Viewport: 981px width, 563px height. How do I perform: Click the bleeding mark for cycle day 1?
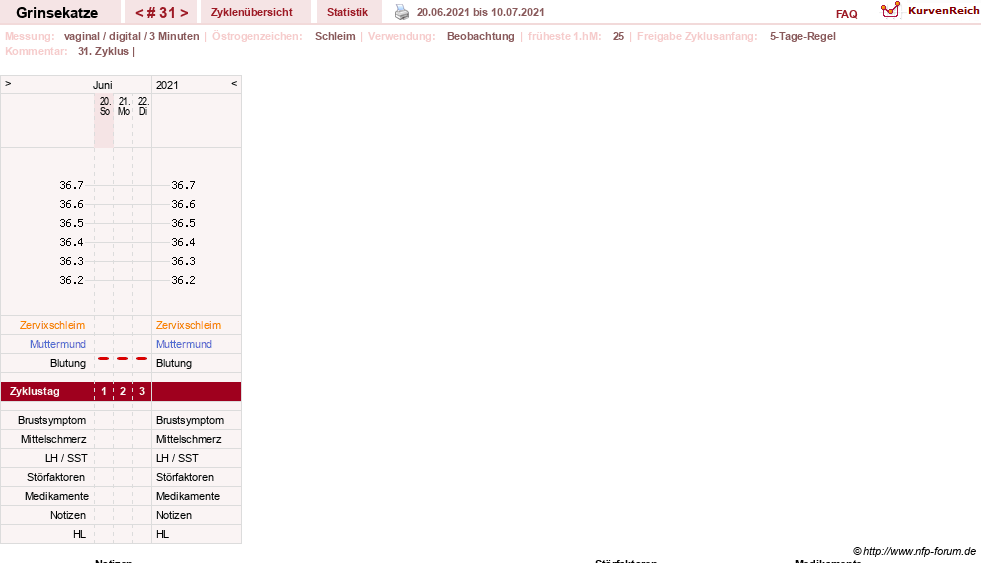pyautogui.click(x=104, y=358)
